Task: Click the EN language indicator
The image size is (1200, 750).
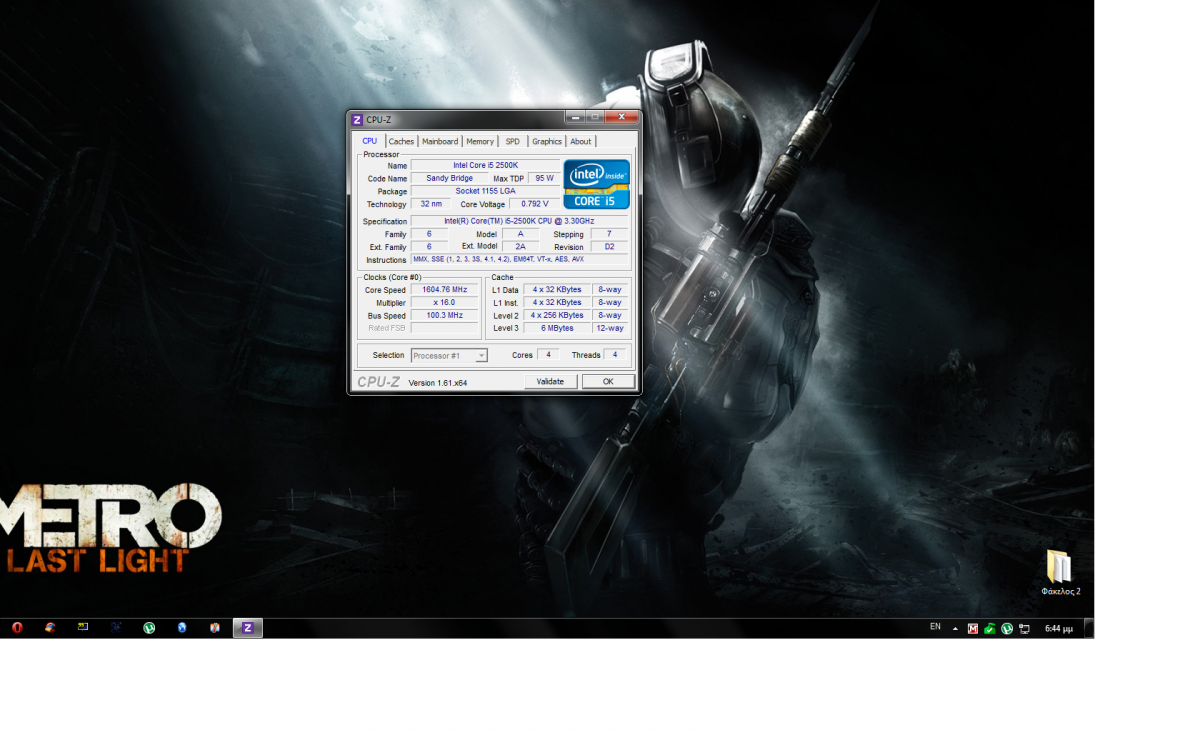Action: 935,627
